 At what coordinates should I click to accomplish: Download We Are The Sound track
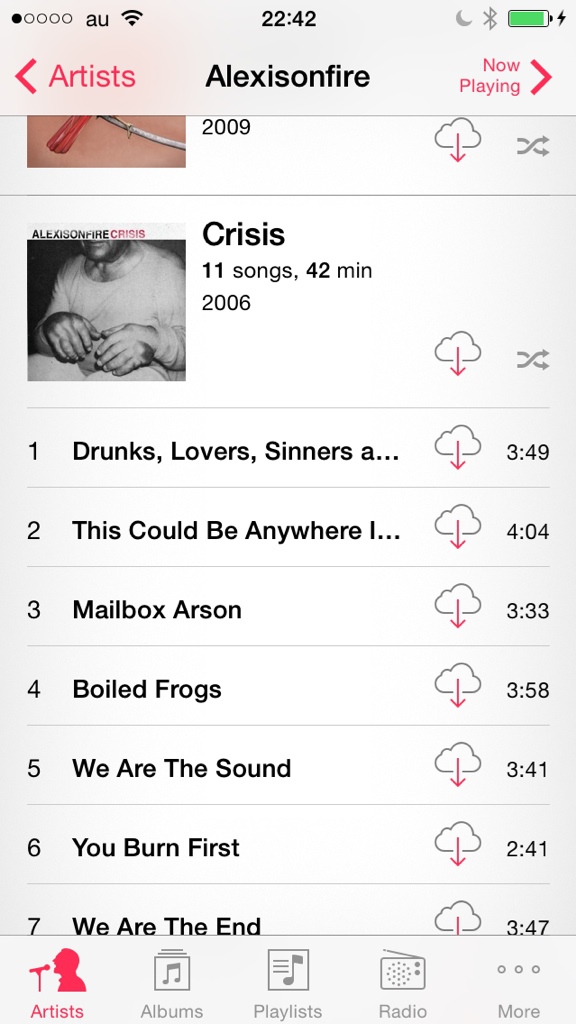[458, 763]
